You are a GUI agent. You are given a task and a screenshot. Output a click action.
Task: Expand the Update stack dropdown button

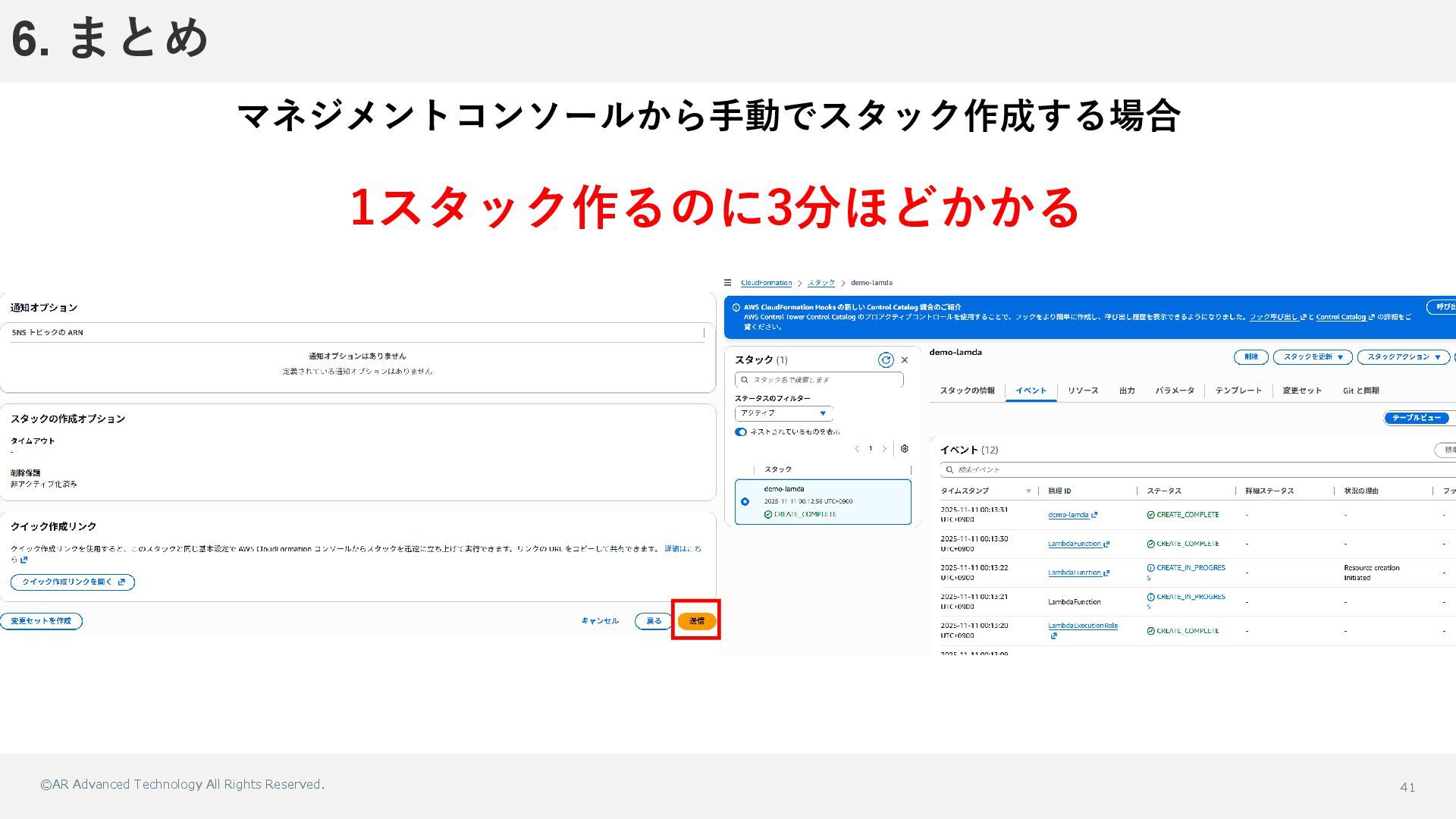[x=1313, y=357]
